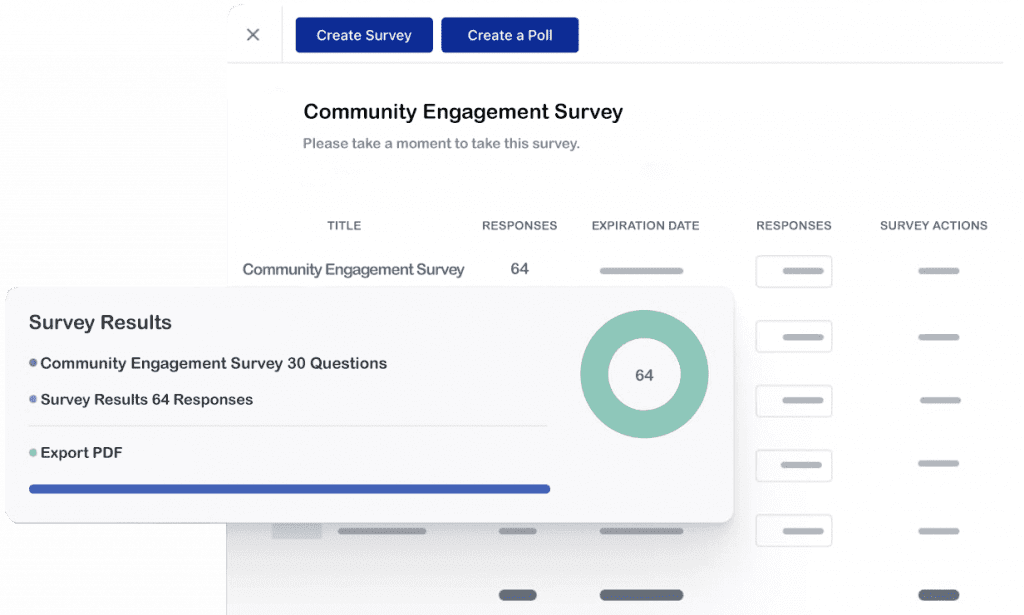
Task: Click the Create Survey button
Action: (363, 34)
